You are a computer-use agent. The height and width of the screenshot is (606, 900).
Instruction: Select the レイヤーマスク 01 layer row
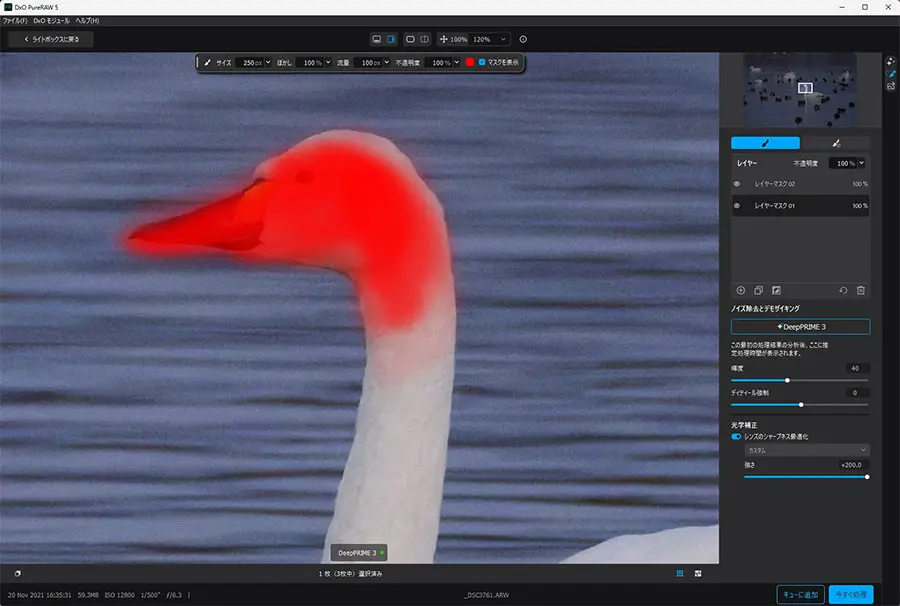(801, 205)
